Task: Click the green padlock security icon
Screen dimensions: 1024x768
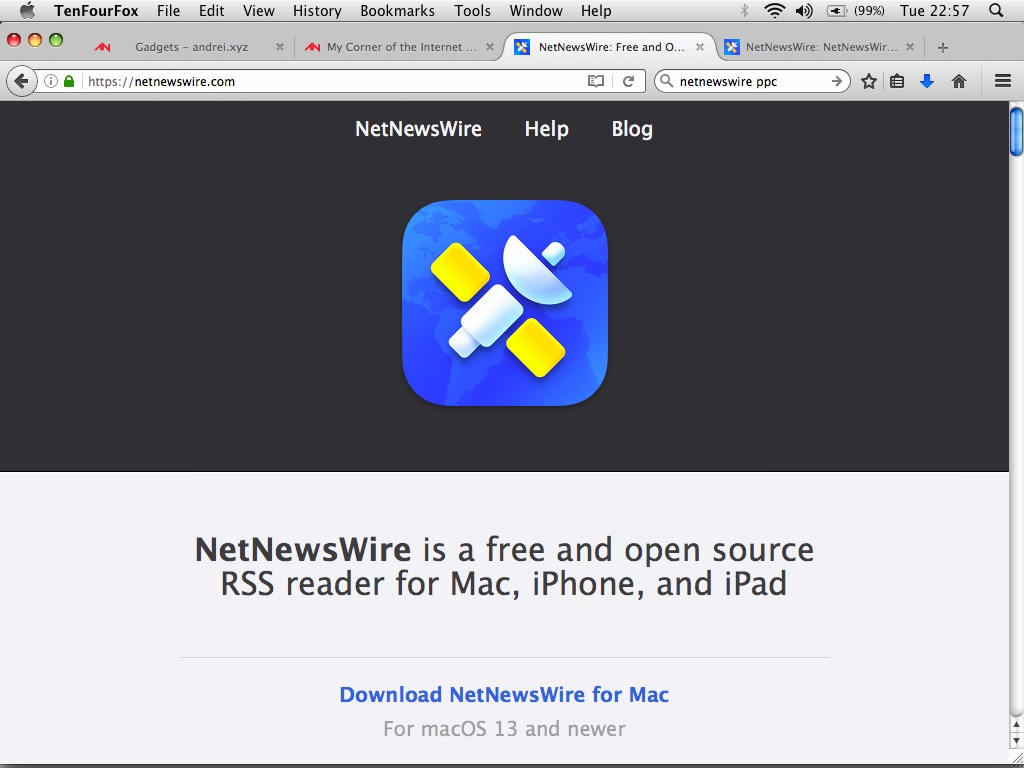Action: pyautogui.click(x=69, y=81)
